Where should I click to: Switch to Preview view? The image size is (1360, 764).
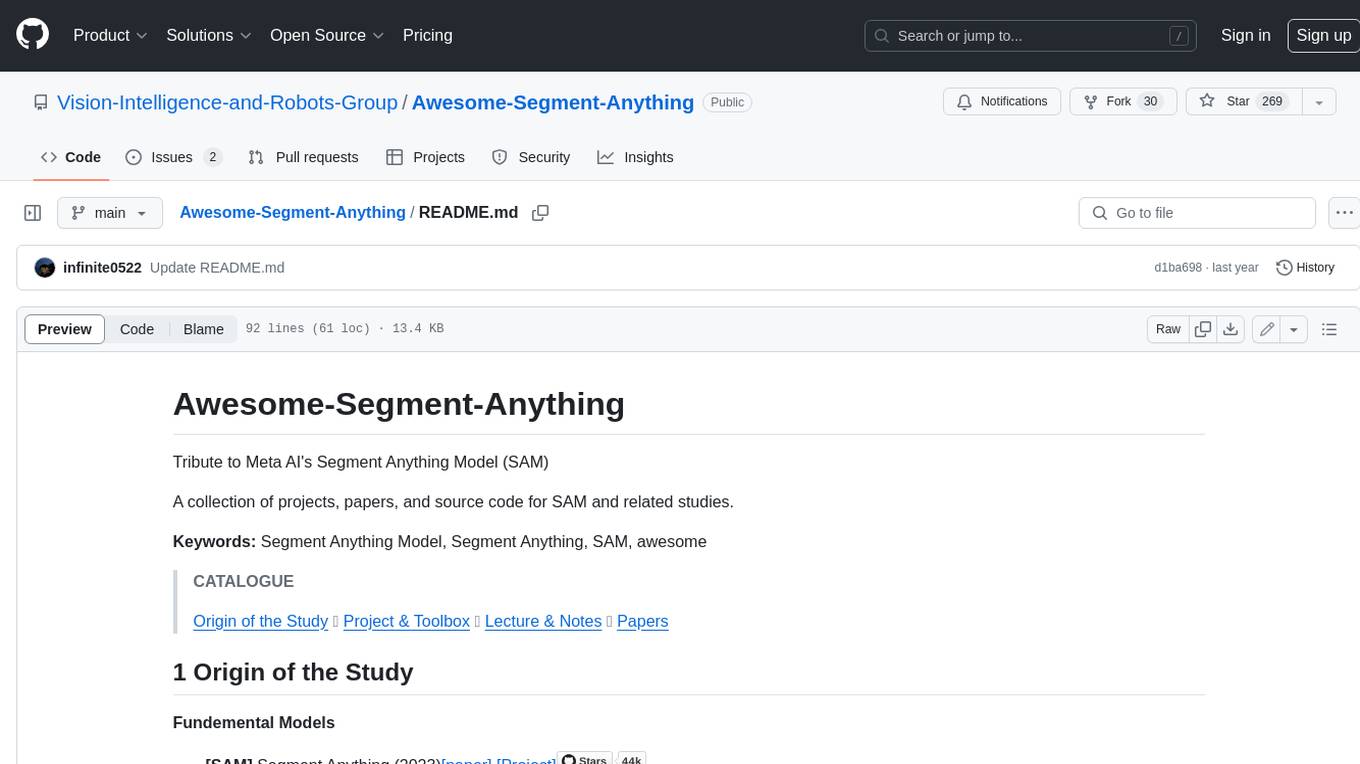click(65, 329)
